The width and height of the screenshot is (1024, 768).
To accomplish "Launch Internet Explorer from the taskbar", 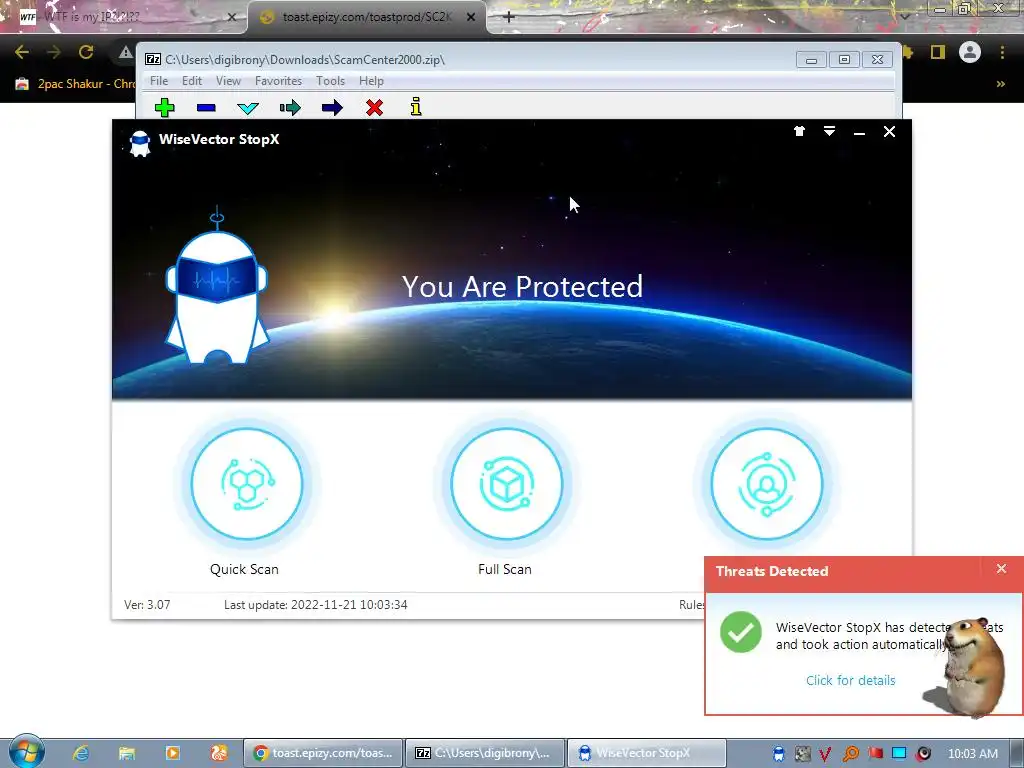I will coord(81,753).
